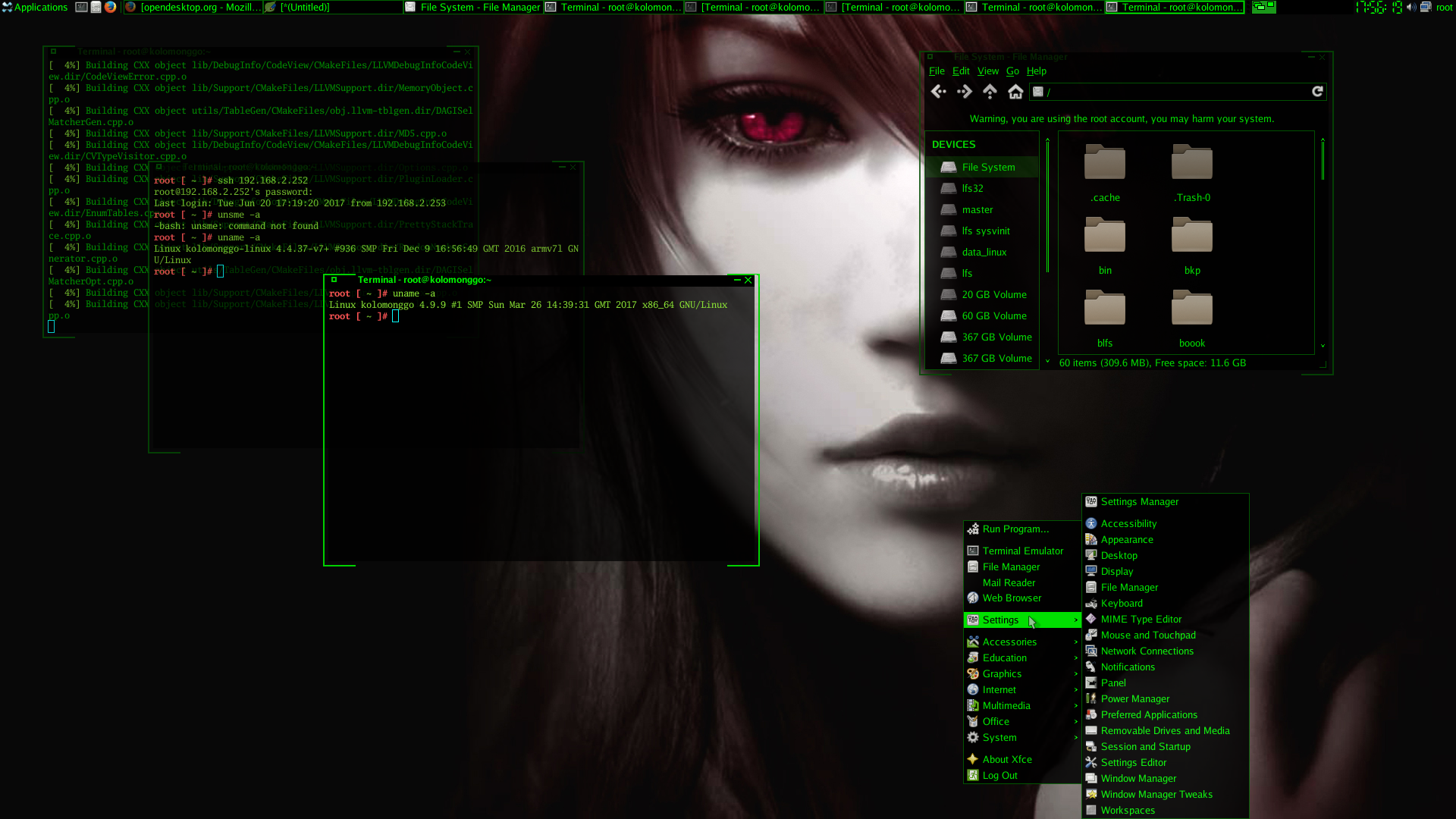This screenshot has height=819, width=1456.
Task: Open the File Manager application
Action: click(1011, 566)
